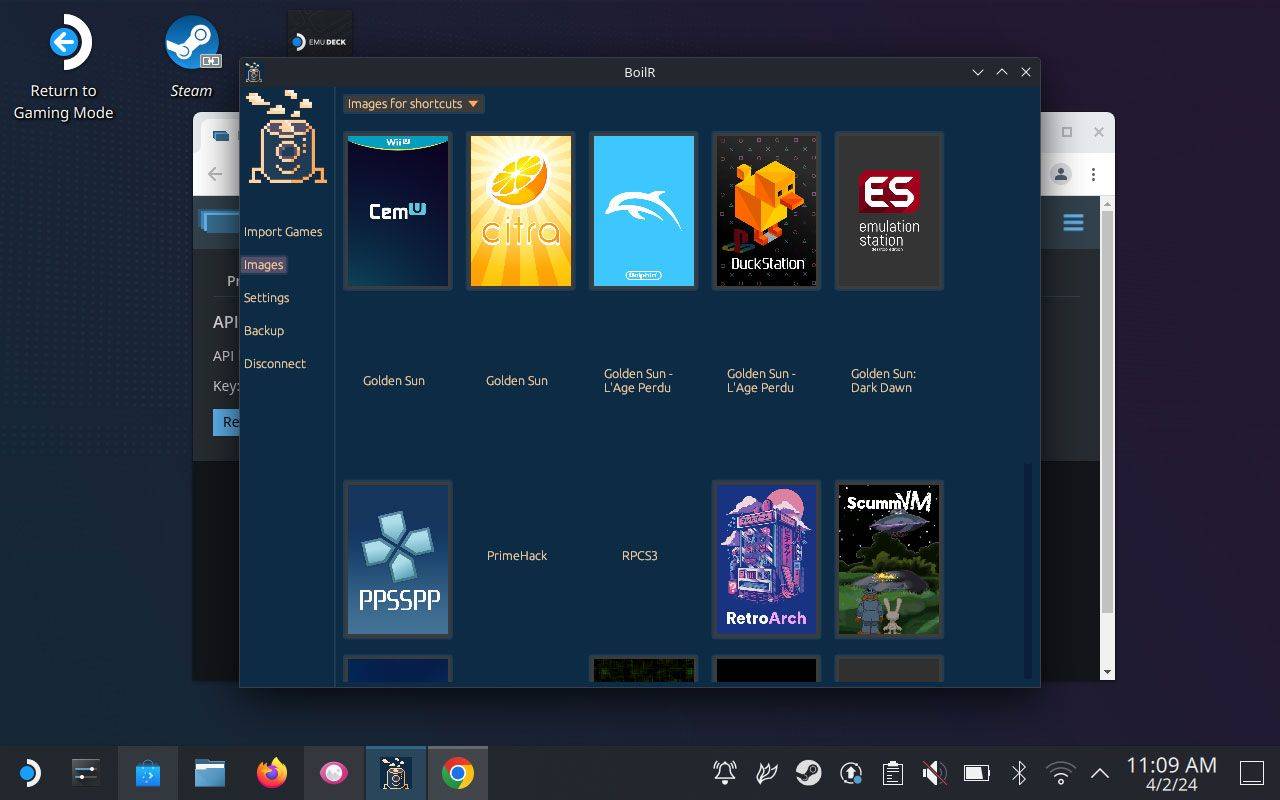1280x800 pixels.
Task: Open BoilR Settings section
Action: 266,298
